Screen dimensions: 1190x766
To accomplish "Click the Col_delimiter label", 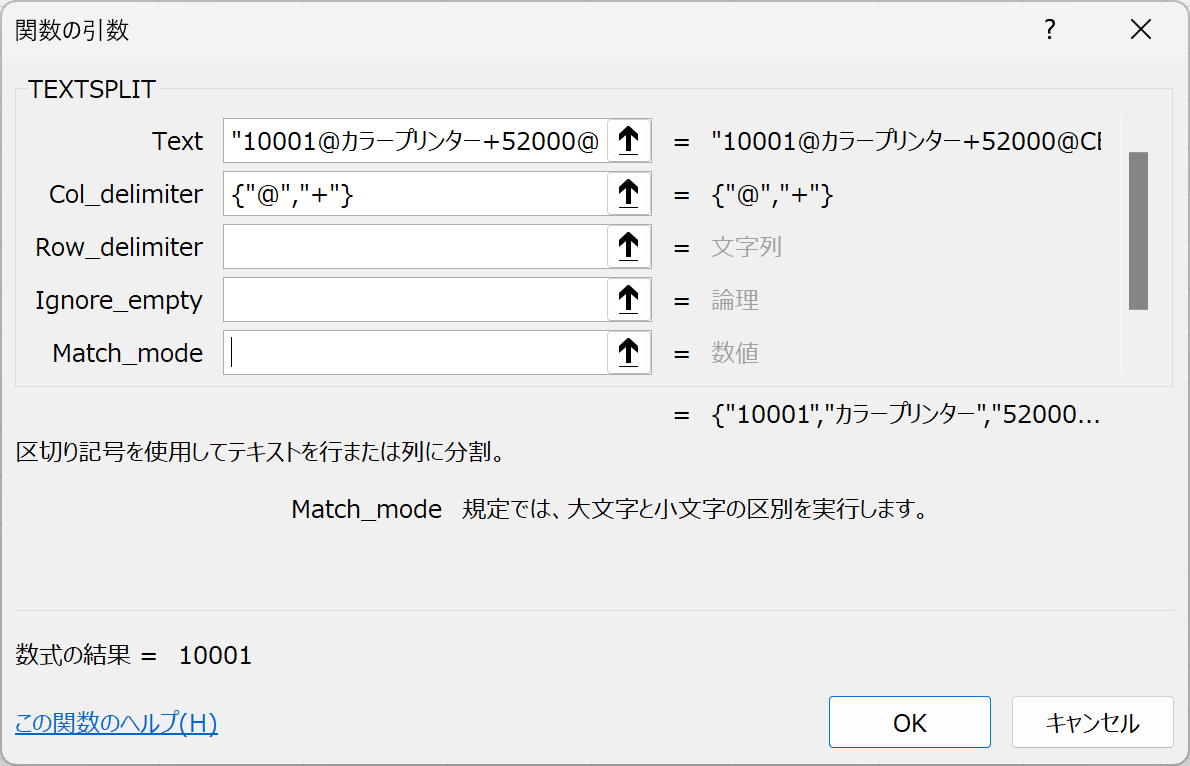I will point(126,194).
